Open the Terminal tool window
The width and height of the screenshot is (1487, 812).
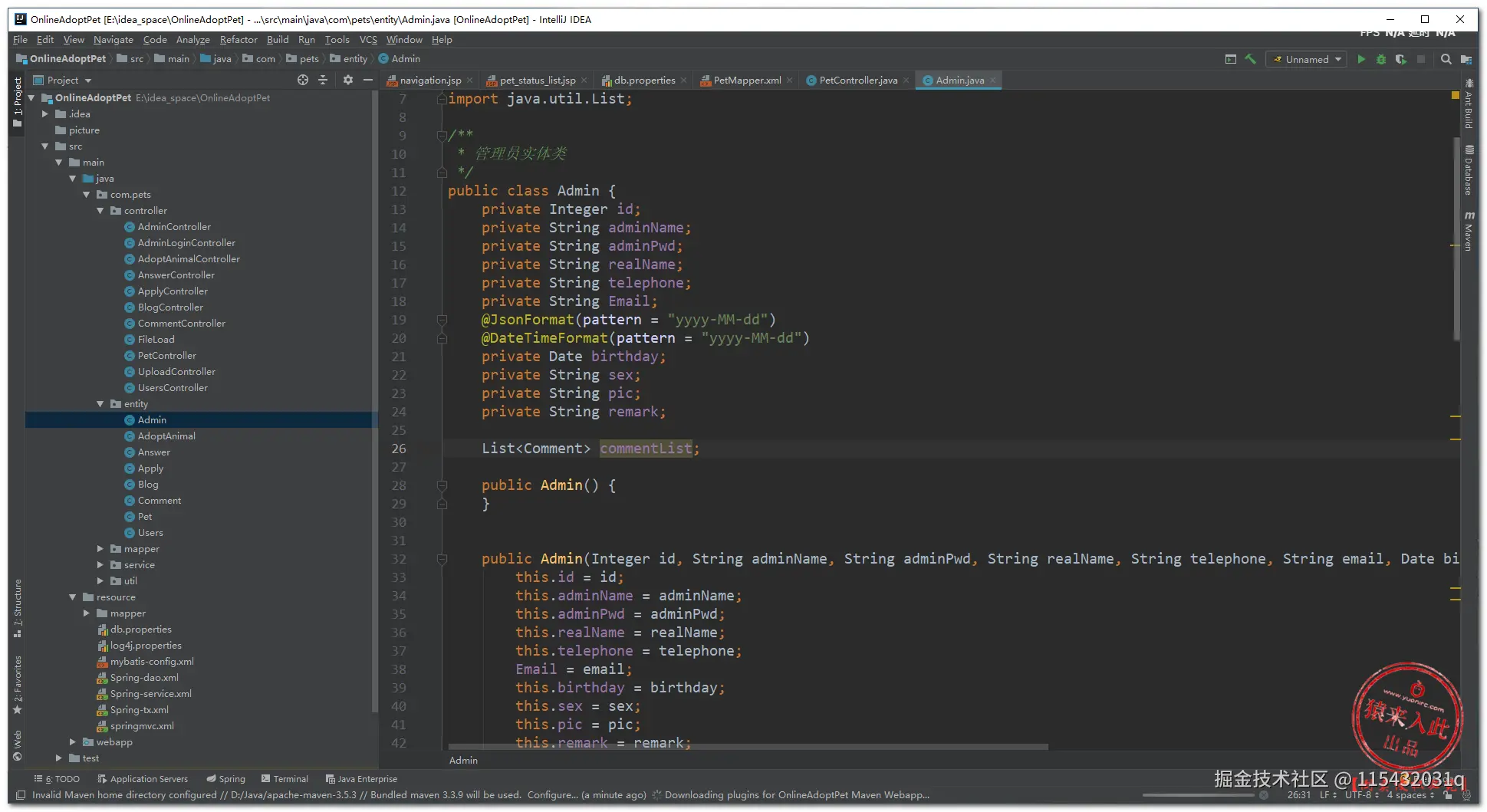285,779
